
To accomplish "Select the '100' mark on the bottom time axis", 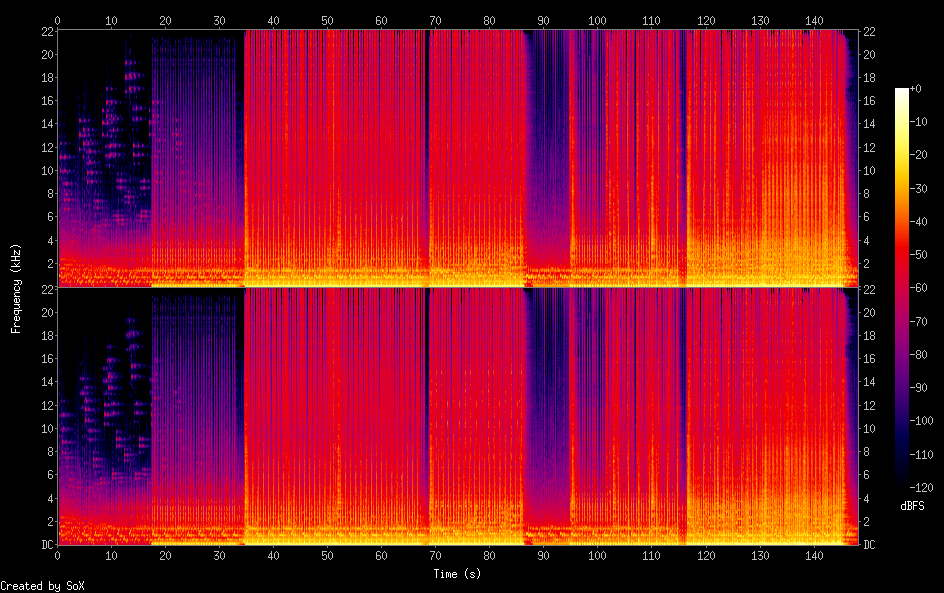I will [597, 556].
